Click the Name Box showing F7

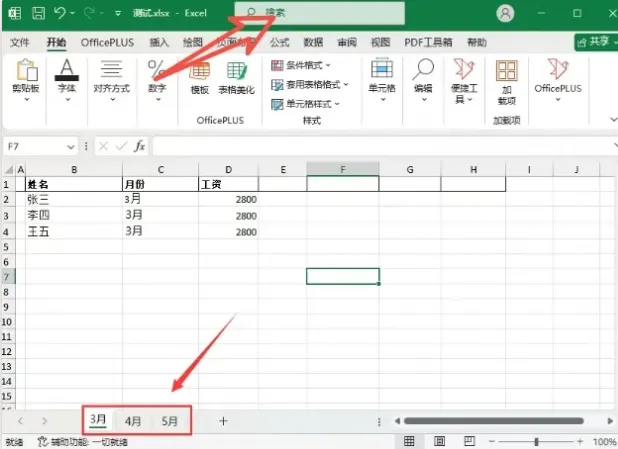click(x=35, y=147)
